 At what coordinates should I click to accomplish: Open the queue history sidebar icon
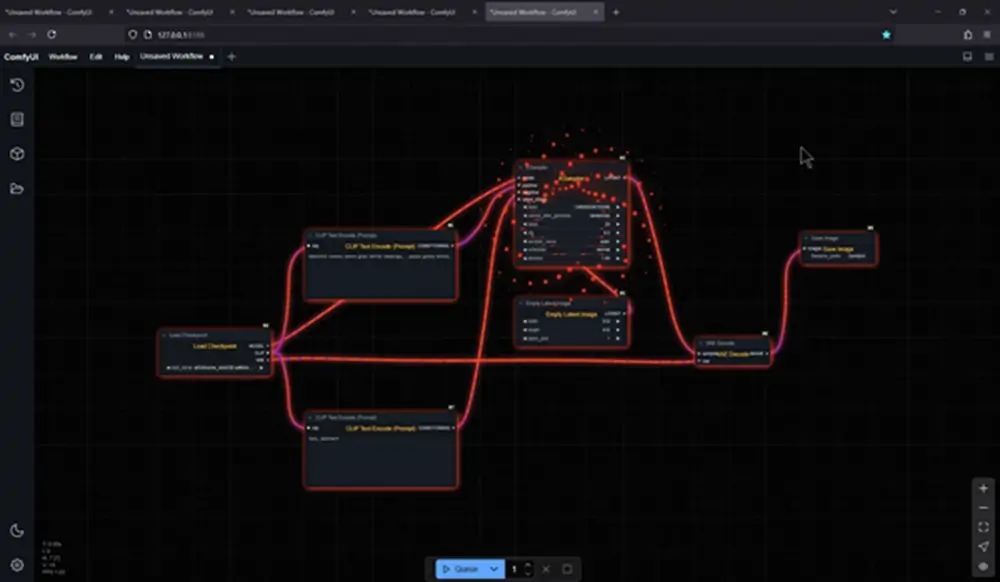[17, 85]
